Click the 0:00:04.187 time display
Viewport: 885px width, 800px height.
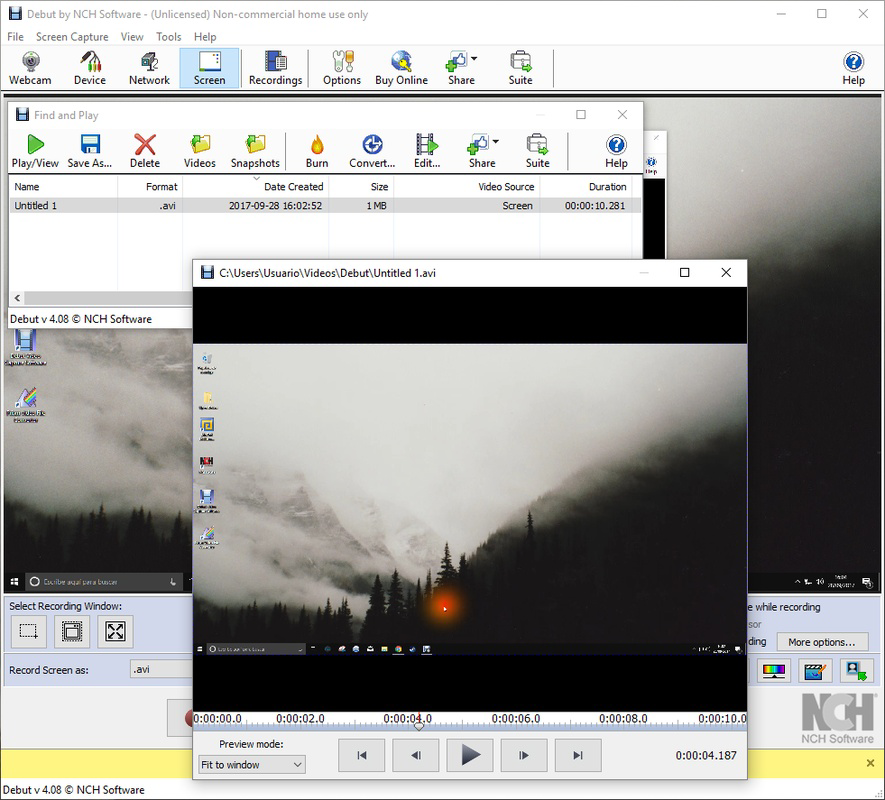pyautogui.click(x=706, y=755)
